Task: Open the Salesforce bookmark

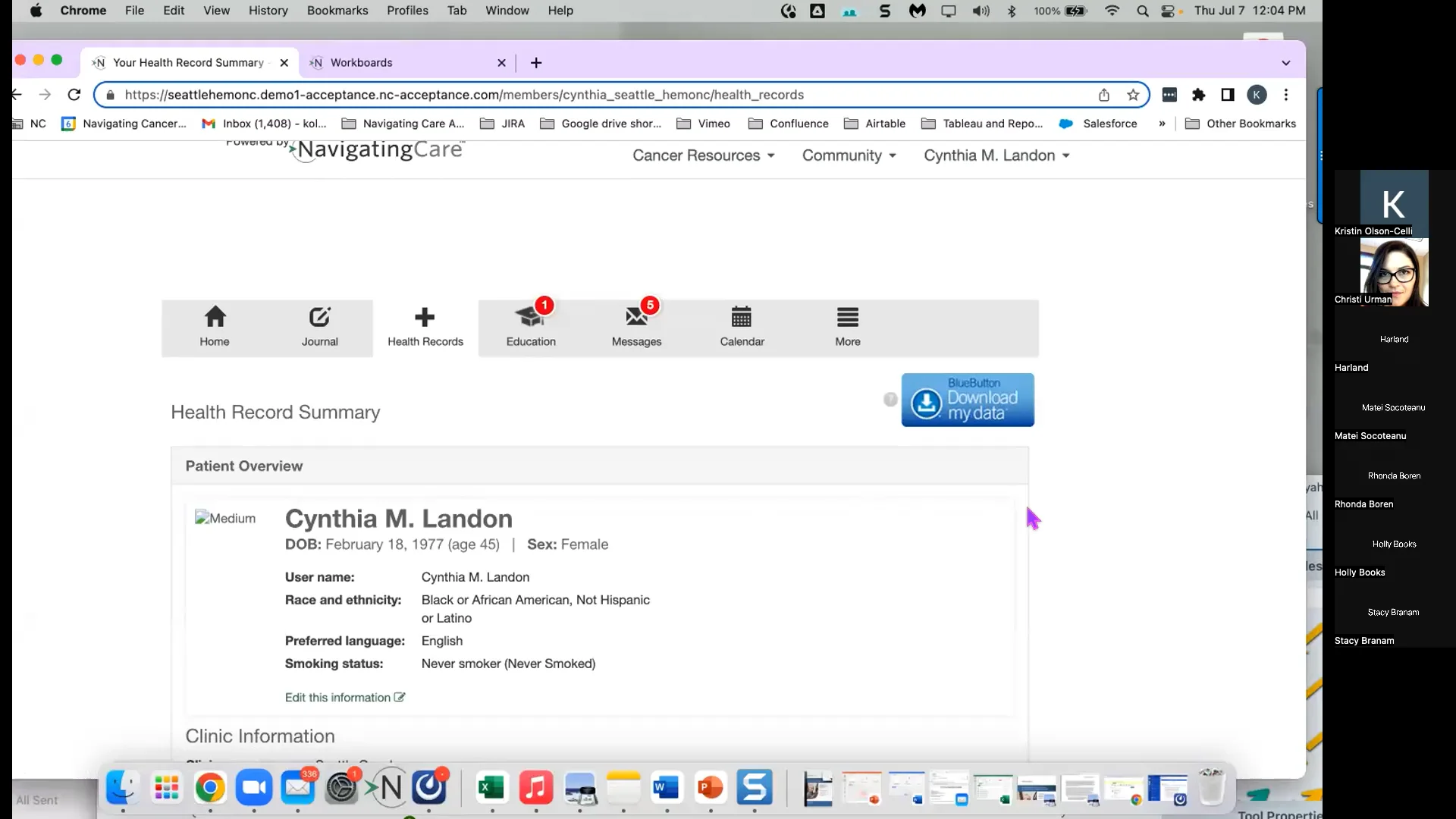Action: (1099, 124)
